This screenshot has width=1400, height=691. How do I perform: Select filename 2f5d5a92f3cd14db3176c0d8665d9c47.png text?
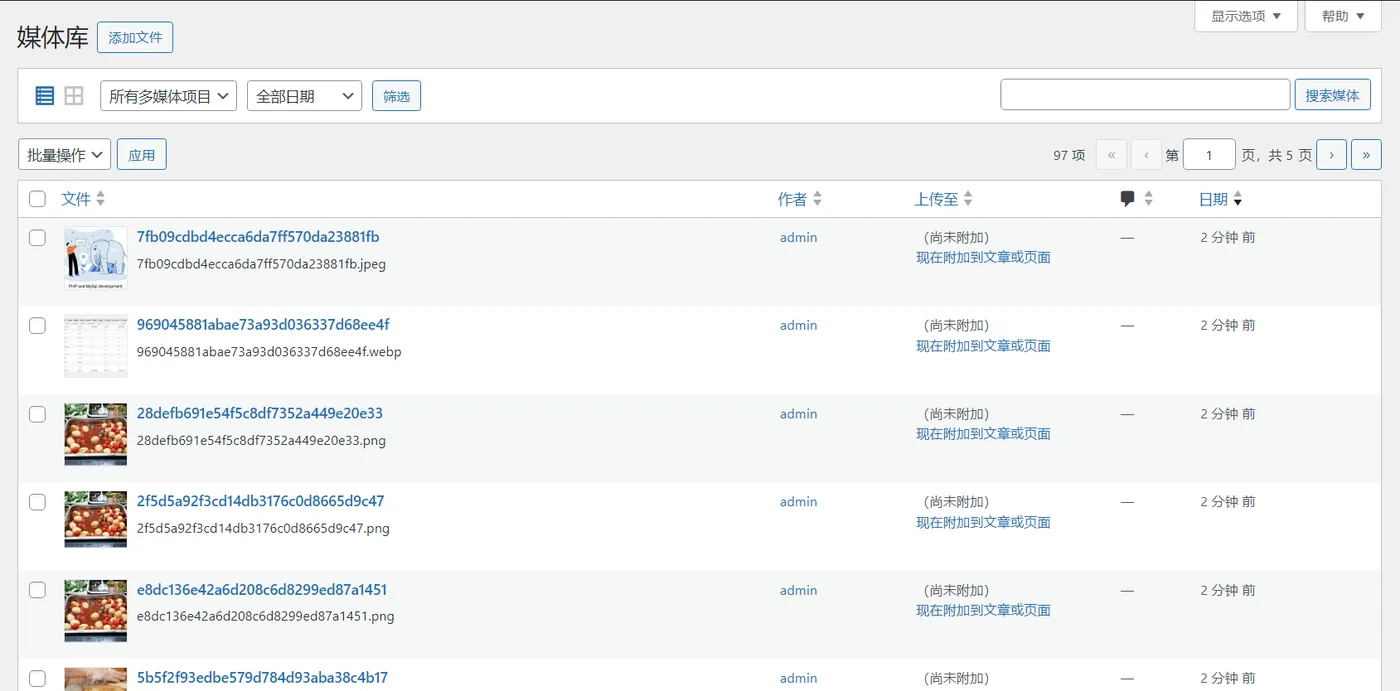(x=263, y=528)
